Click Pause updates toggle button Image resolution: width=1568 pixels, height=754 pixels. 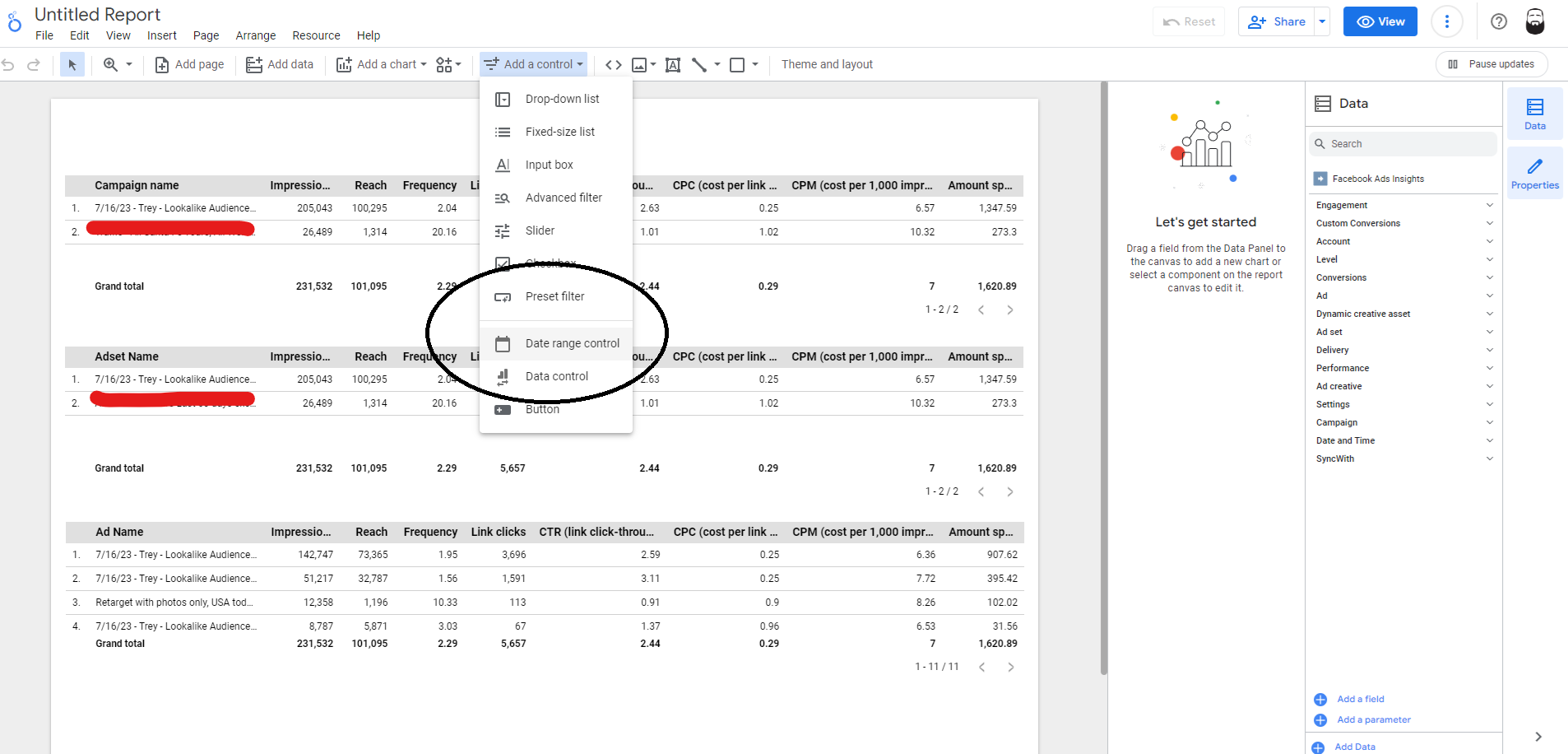coord(1491,64)
